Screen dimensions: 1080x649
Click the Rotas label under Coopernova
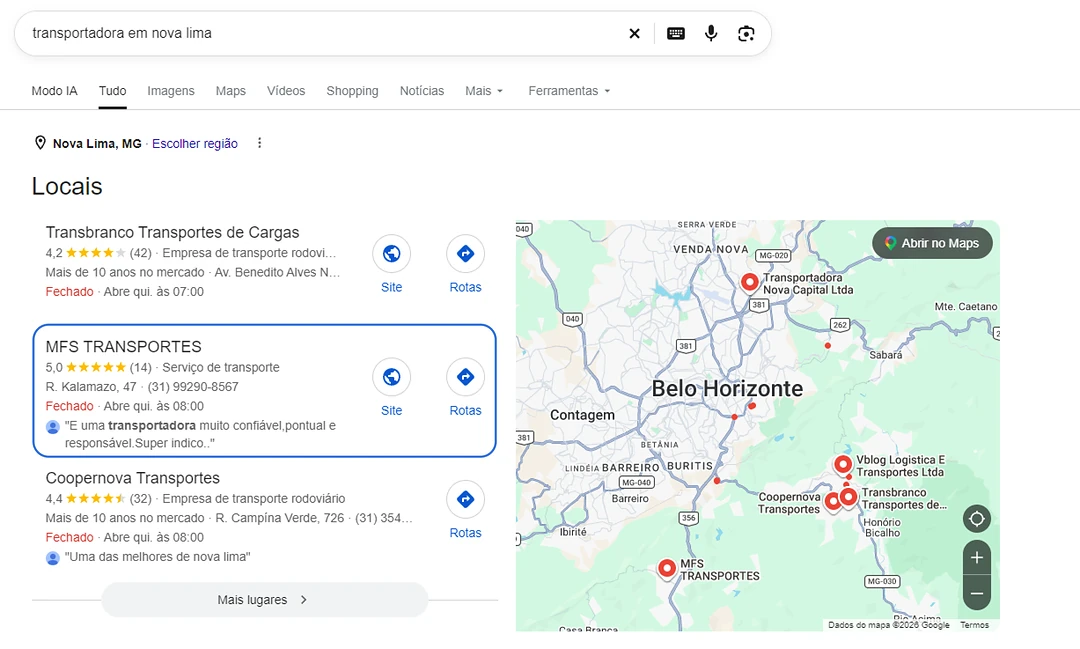pos(465,533)
